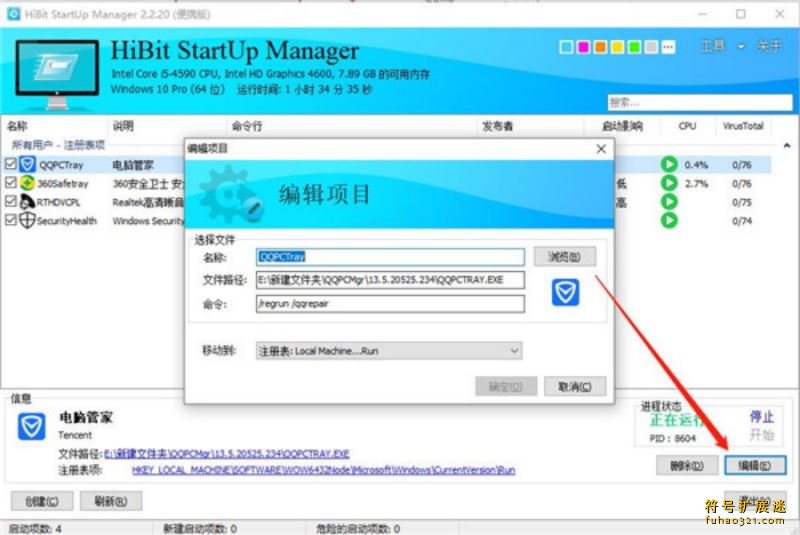Click the green play icon for 360Safetray

(669, 183)
